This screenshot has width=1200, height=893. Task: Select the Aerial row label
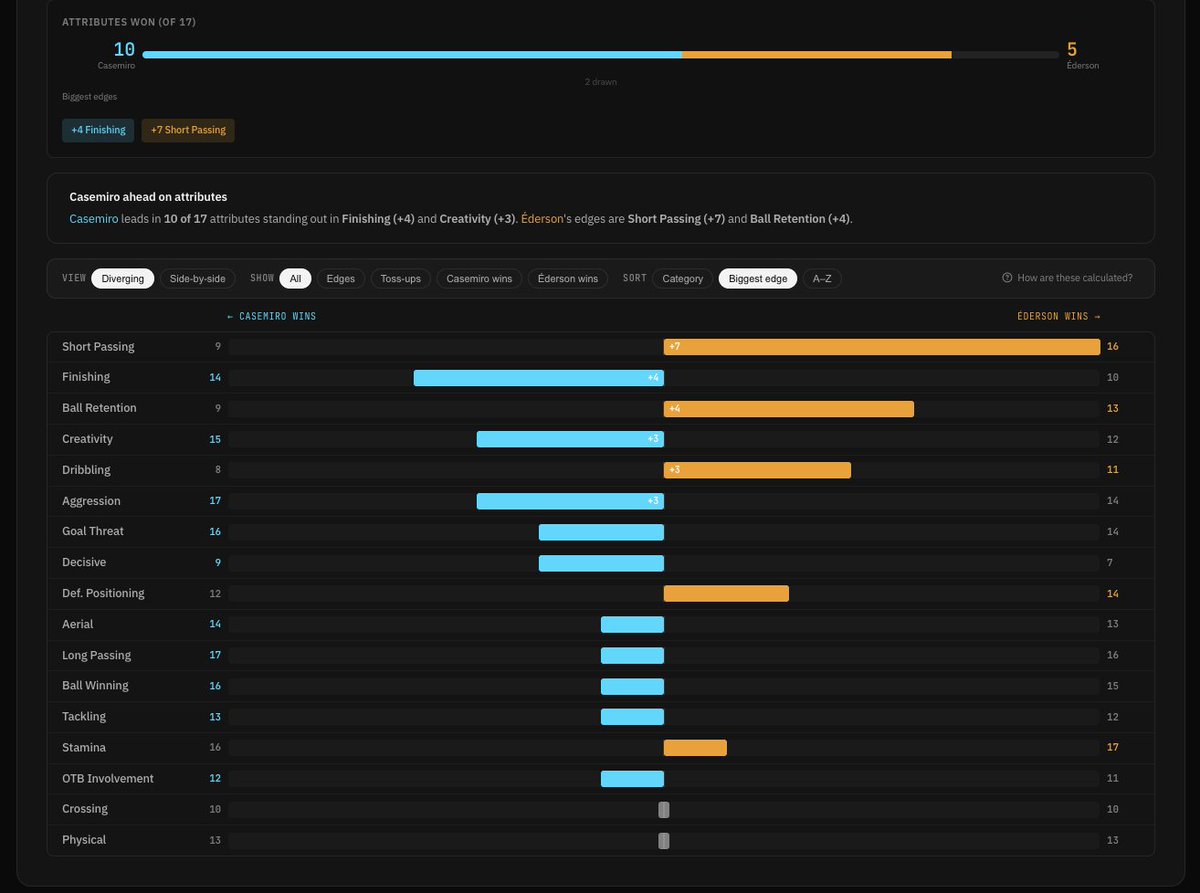coord(77,624)
